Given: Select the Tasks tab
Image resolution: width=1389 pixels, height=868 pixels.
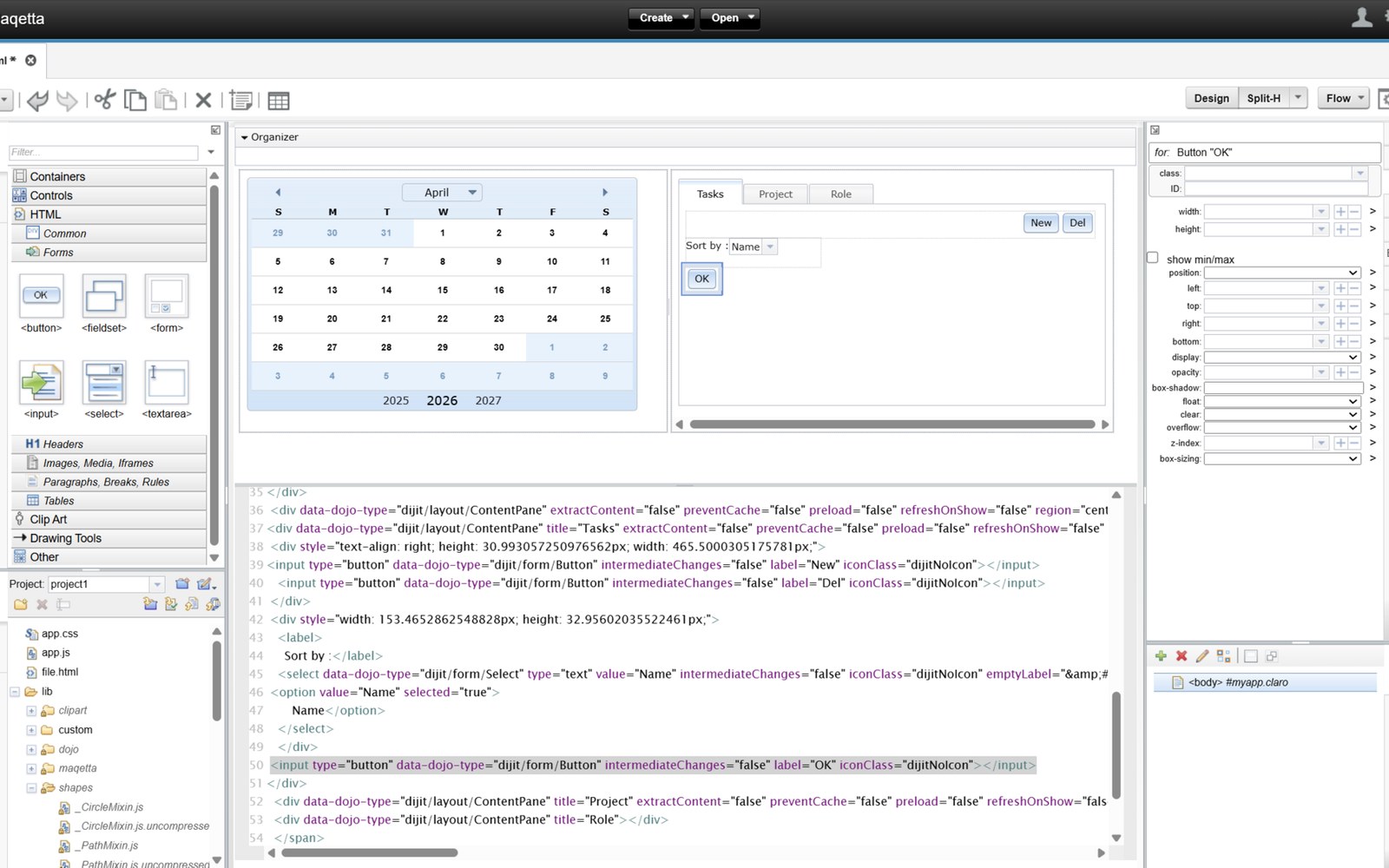Looking at the screenshot, I should (710, 194).
